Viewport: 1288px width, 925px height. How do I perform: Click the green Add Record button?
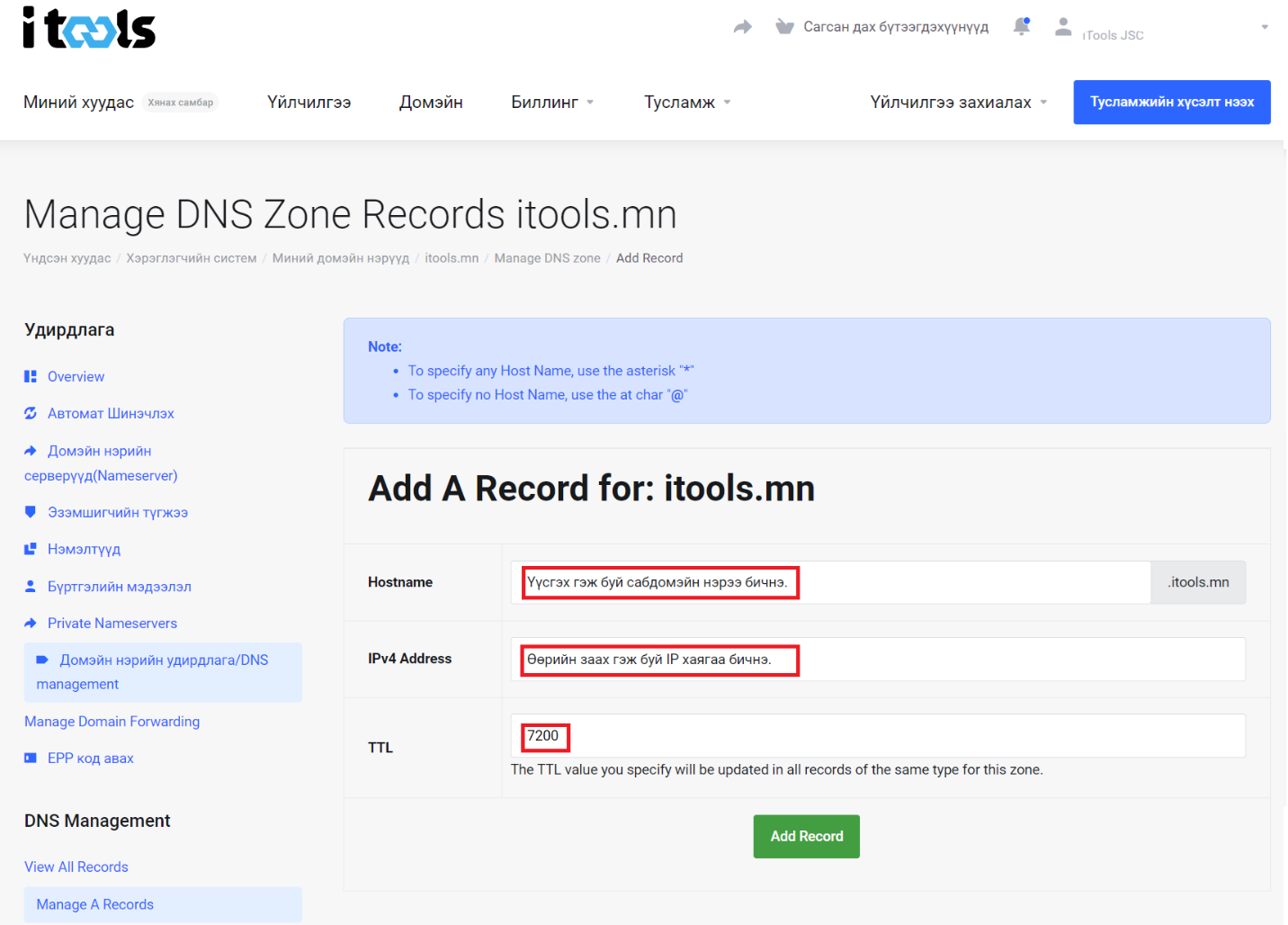tap(807, 836)
